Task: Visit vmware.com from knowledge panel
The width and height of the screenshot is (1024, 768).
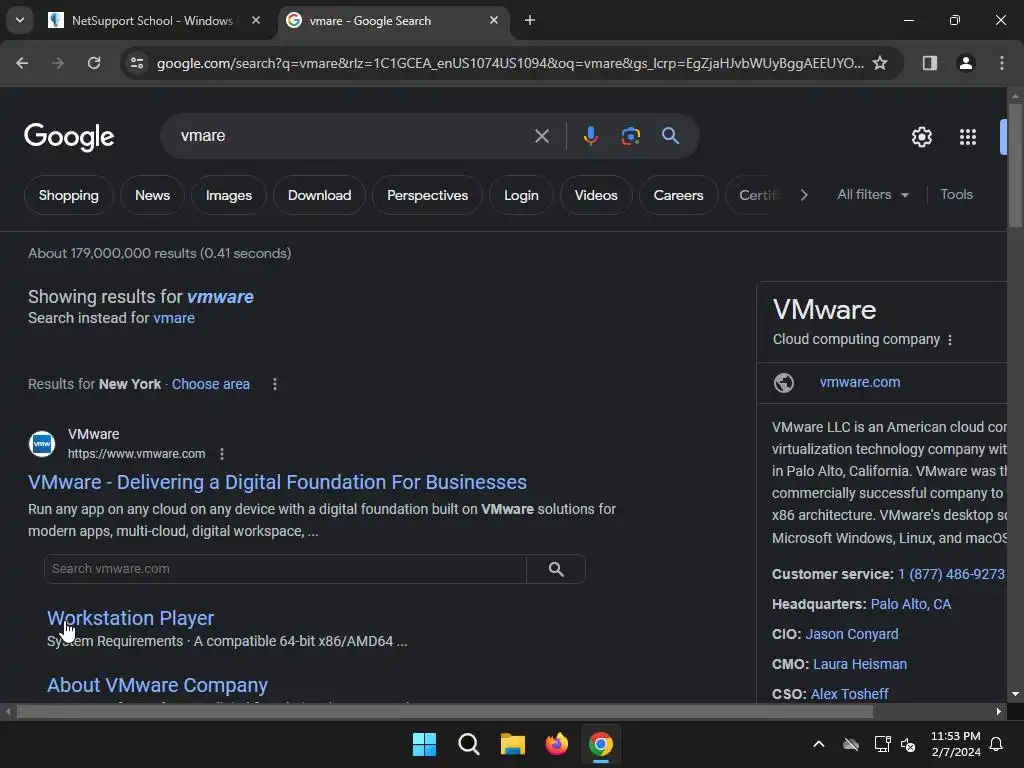Action: (860, 382)
